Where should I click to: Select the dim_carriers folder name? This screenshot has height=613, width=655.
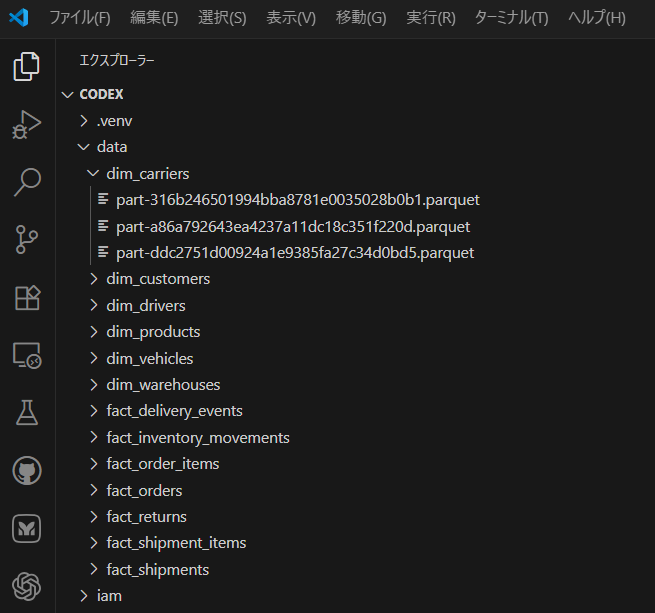(147, 174)
